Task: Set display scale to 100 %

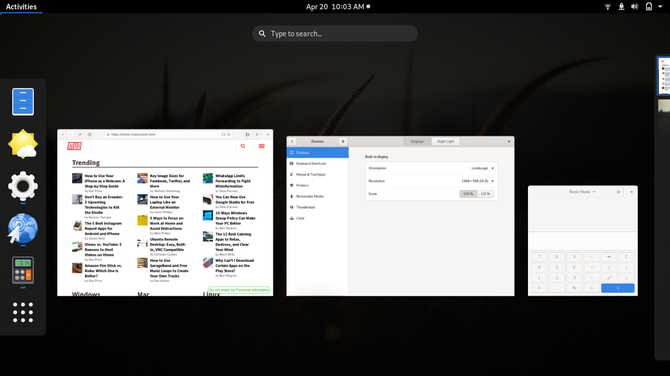Action: [468, 194]
